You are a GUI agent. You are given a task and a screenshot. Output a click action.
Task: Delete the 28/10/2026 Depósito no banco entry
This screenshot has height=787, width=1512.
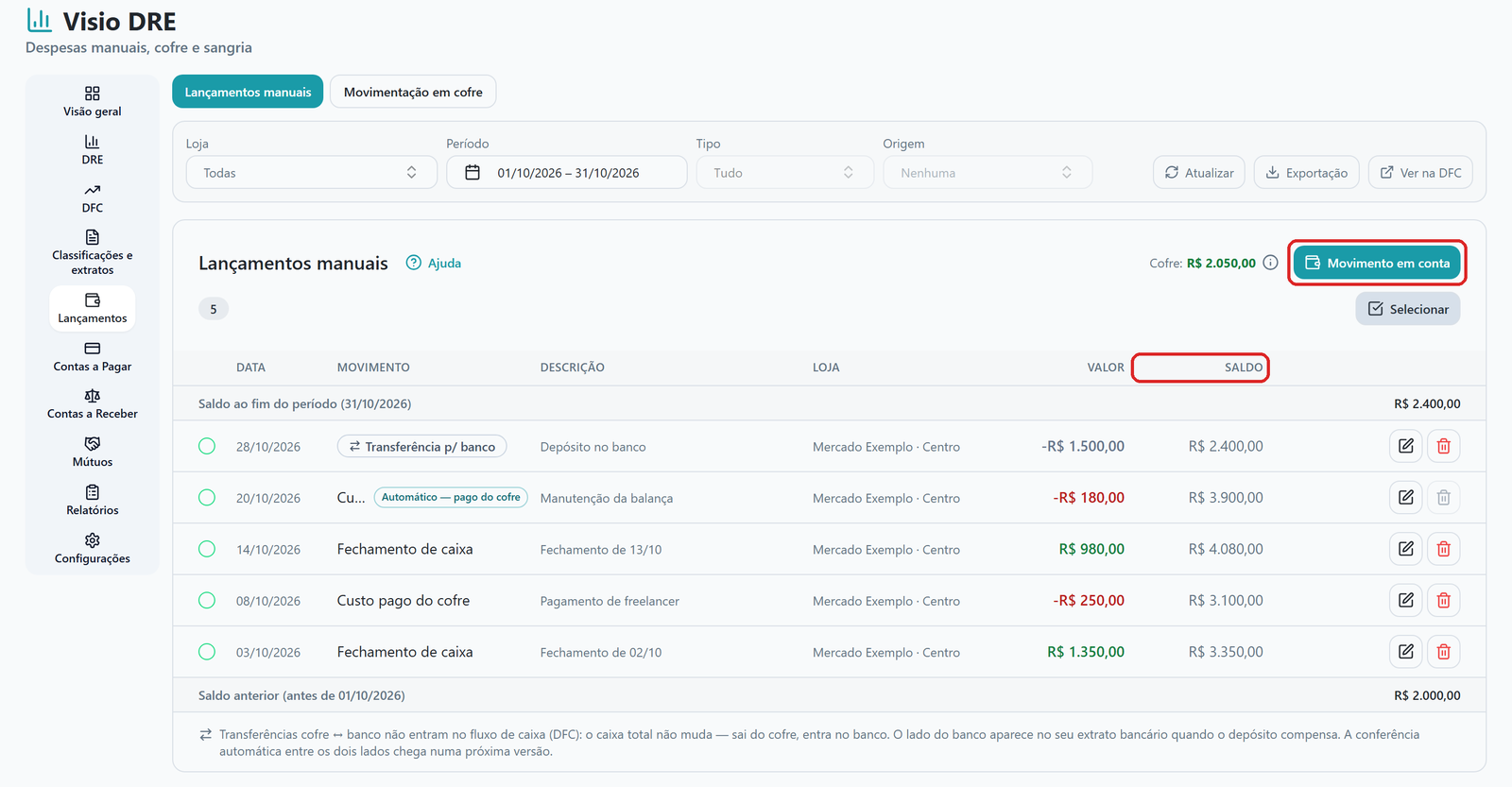pos(1443,446)
